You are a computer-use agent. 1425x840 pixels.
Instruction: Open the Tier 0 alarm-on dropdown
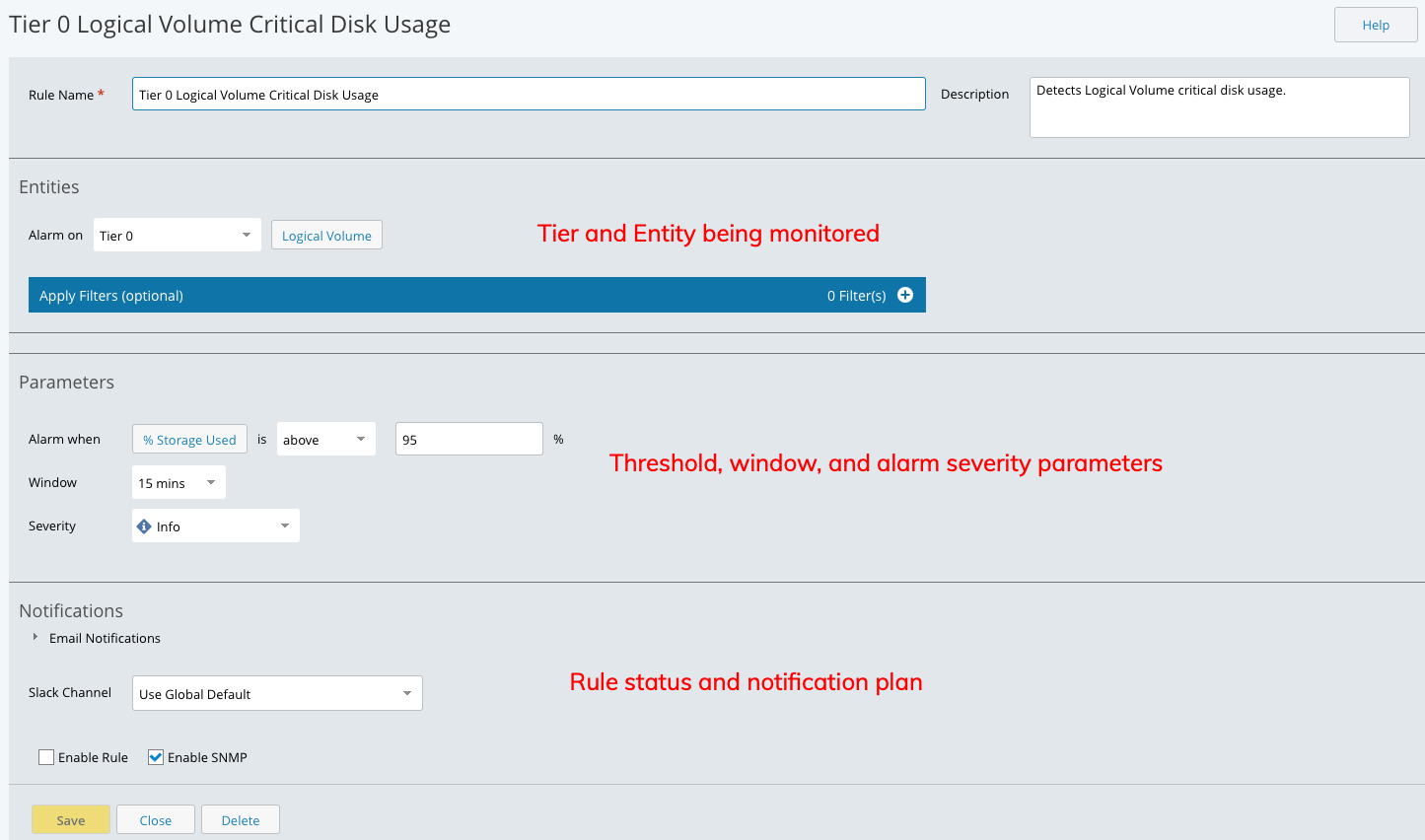coord(178,235)
